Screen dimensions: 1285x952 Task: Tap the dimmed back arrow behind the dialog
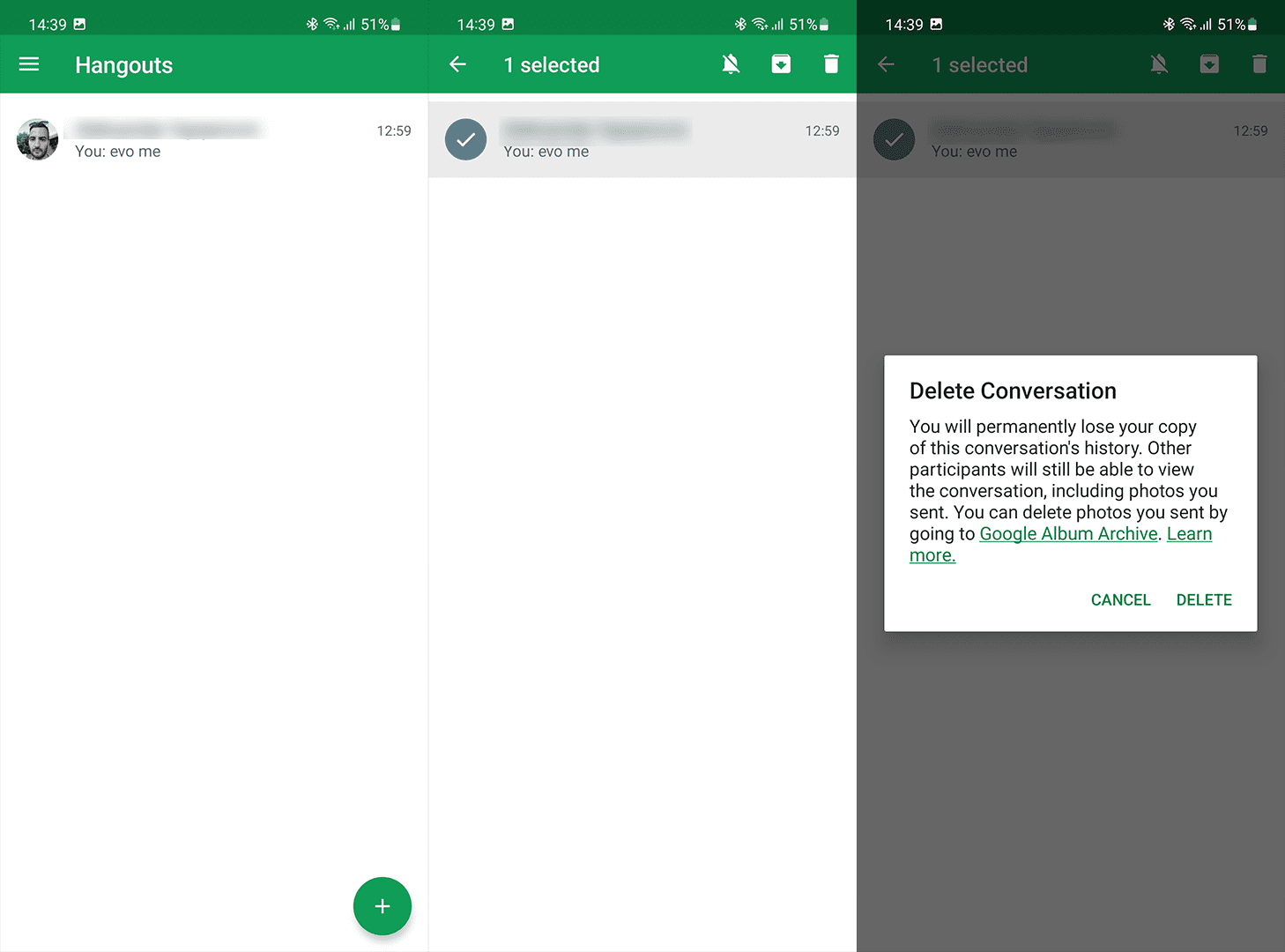tap(886, 64)
